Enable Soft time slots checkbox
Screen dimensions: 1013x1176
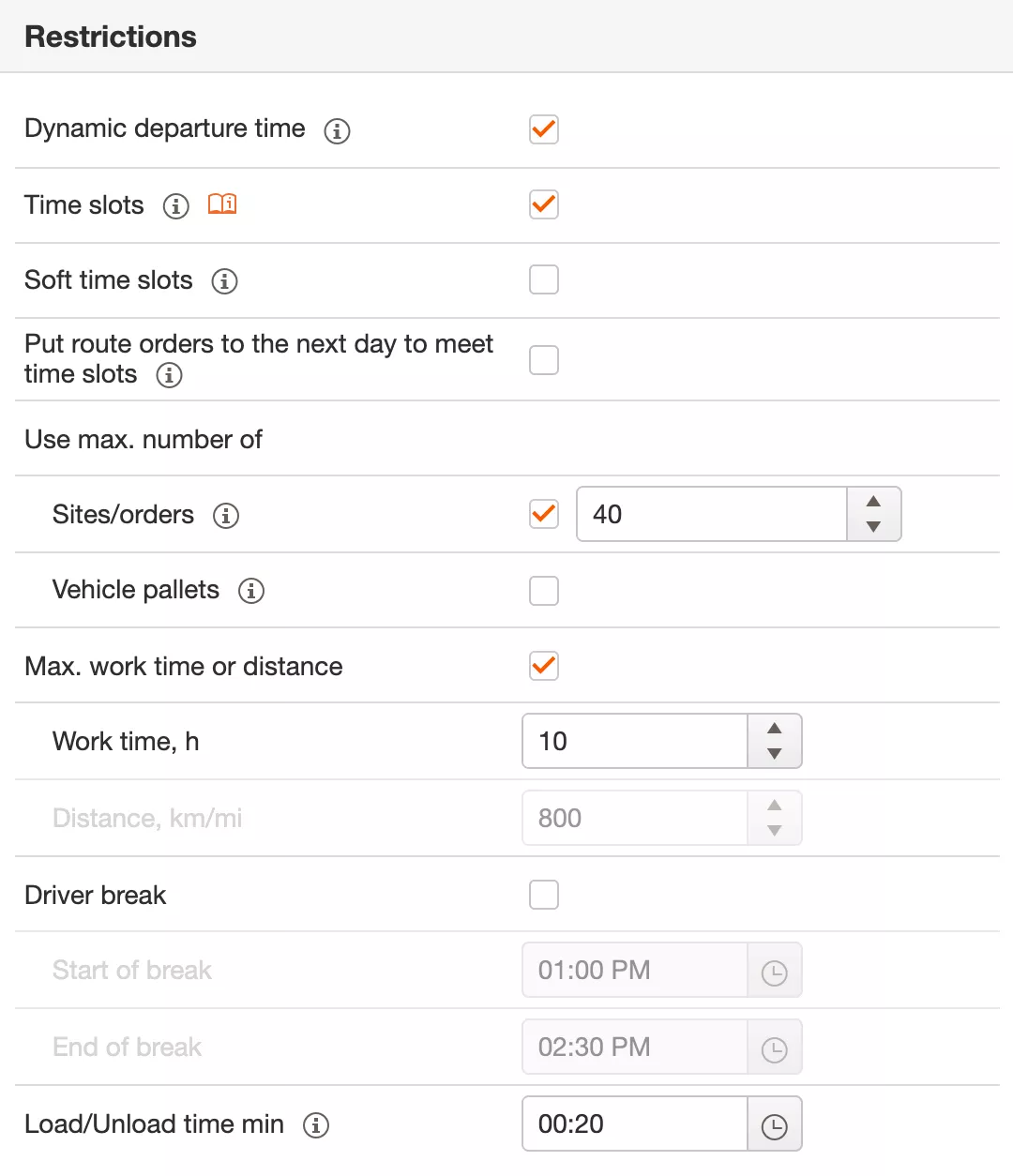544,279
